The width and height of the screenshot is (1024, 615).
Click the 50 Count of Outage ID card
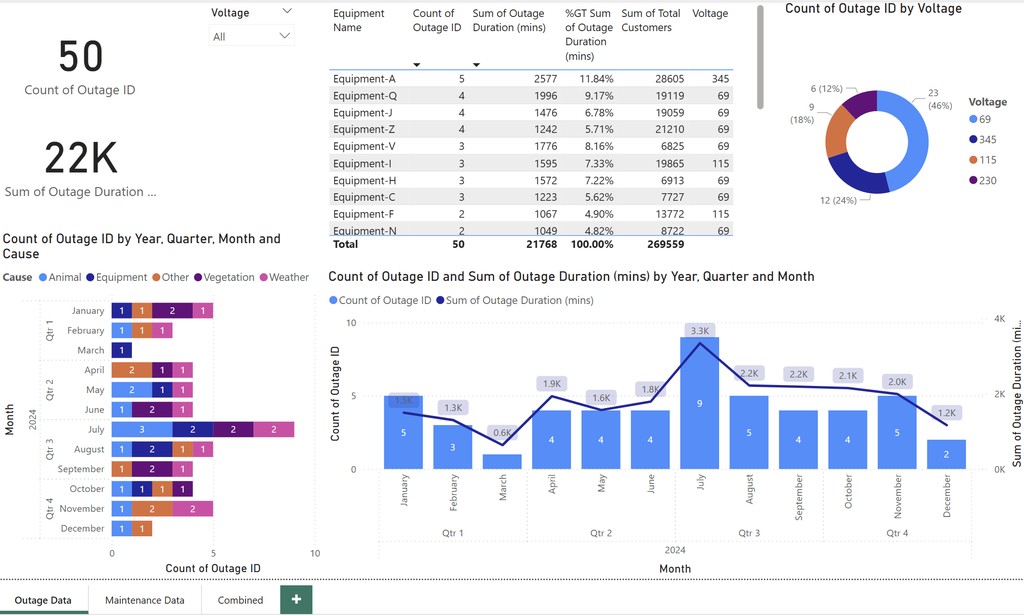coord(80,67)
